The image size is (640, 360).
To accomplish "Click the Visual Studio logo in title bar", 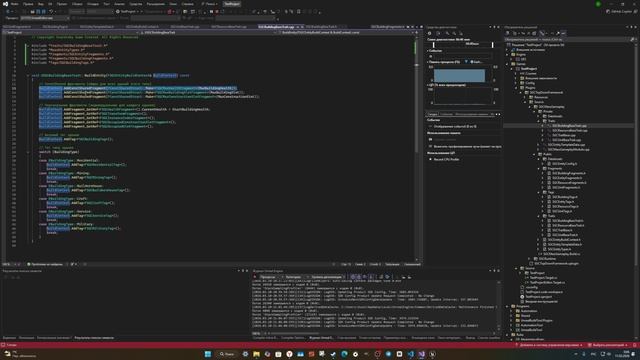I will coord(5,4).
